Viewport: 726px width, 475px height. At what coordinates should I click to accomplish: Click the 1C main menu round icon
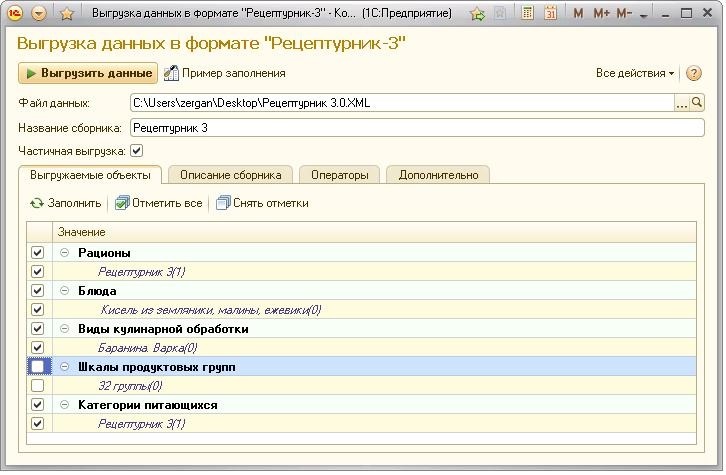click(x=15, y=15)
